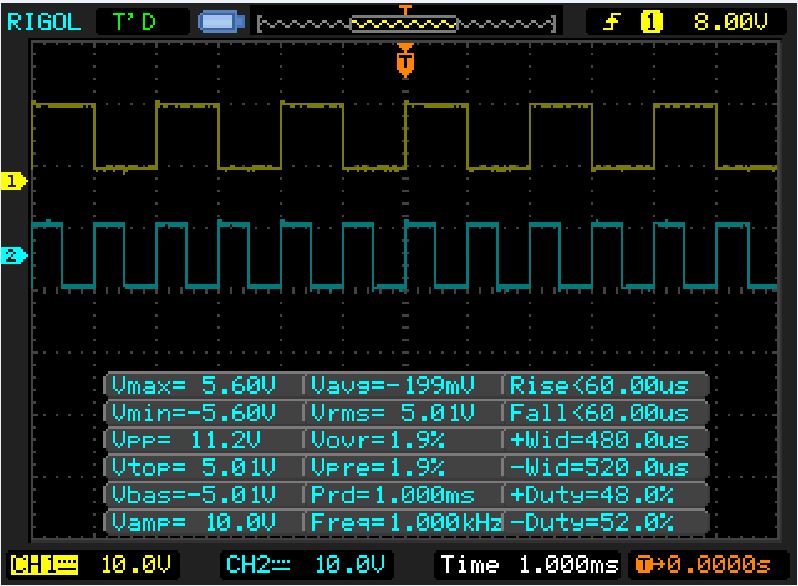This screenshot has width=798, height=586.
Task: Click the CH1 DC coupling label
Action: [44, 565]
